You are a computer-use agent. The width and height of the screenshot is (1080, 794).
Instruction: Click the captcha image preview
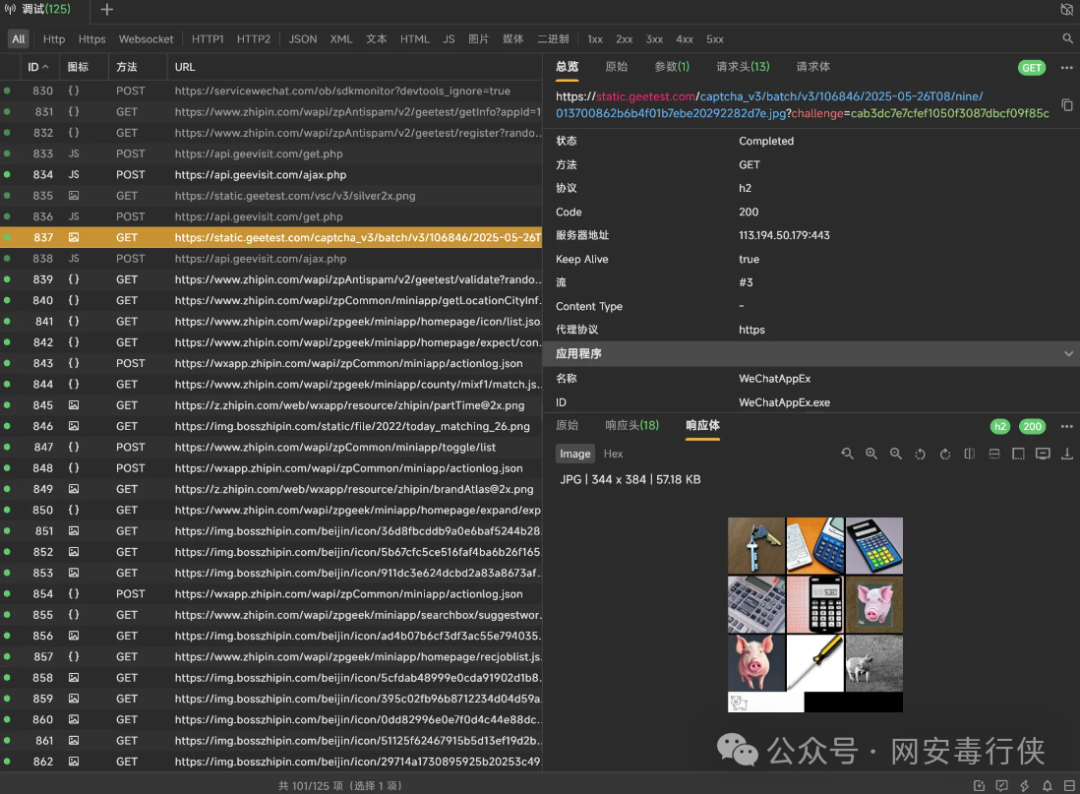coord(815,614)
